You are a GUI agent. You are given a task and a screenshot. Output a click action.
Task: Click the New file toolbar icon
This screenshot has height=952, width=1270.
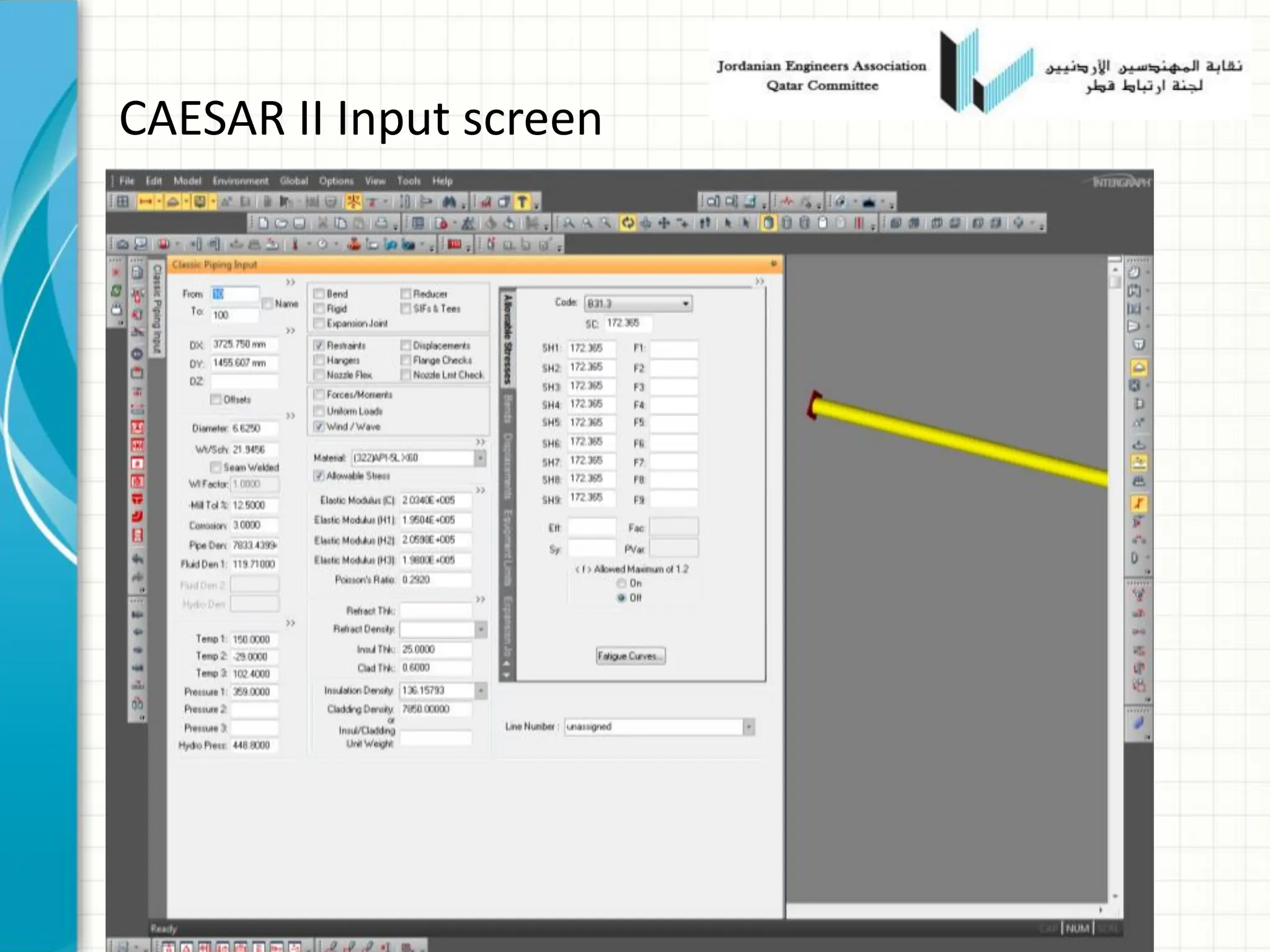[264, 223]
